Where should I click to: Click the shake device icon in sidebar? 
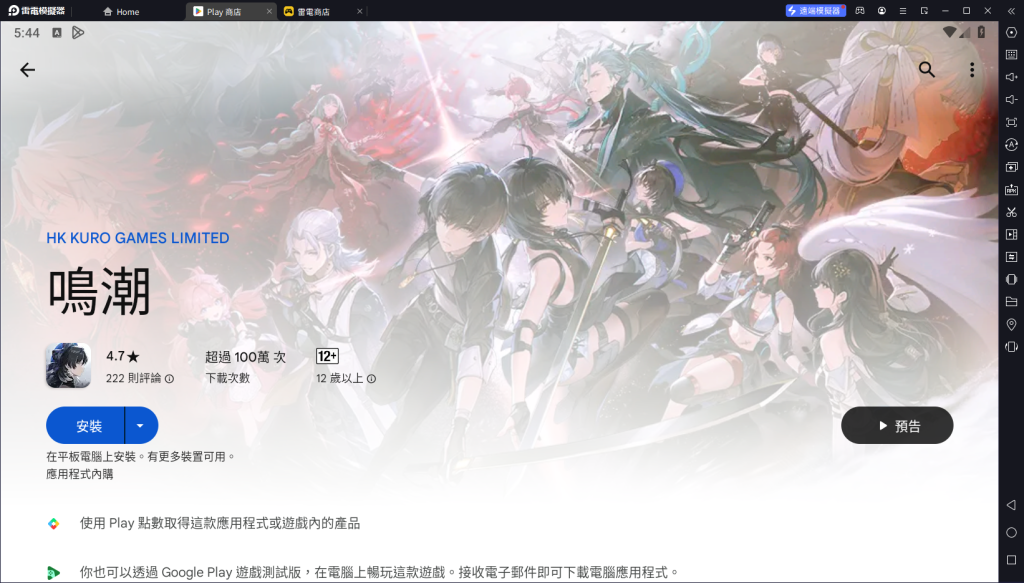[x=1012, y=279]
